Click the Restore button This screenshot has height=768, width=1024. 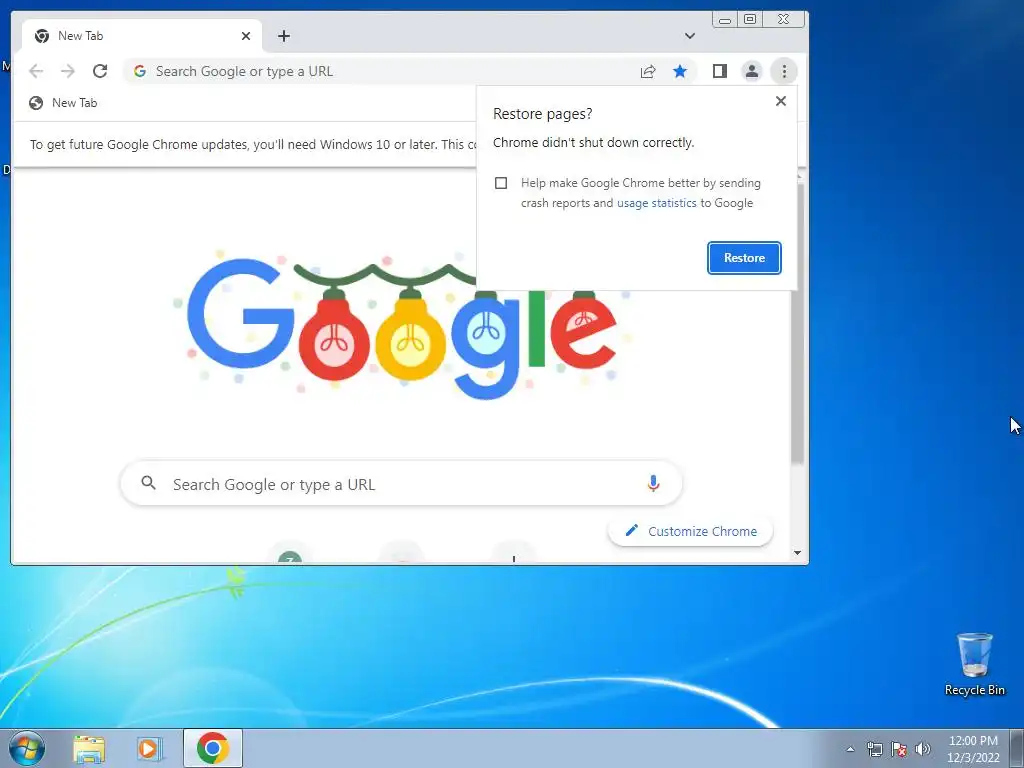click(744, 258)
